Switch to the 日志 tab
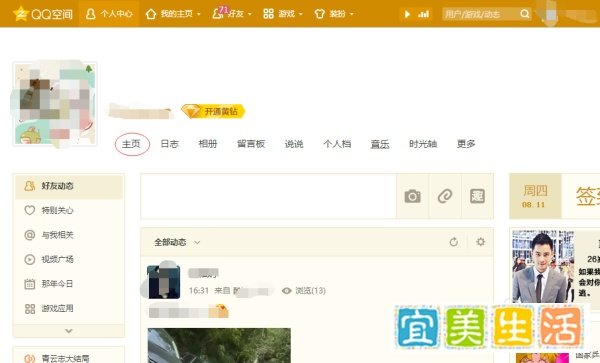 170,144
